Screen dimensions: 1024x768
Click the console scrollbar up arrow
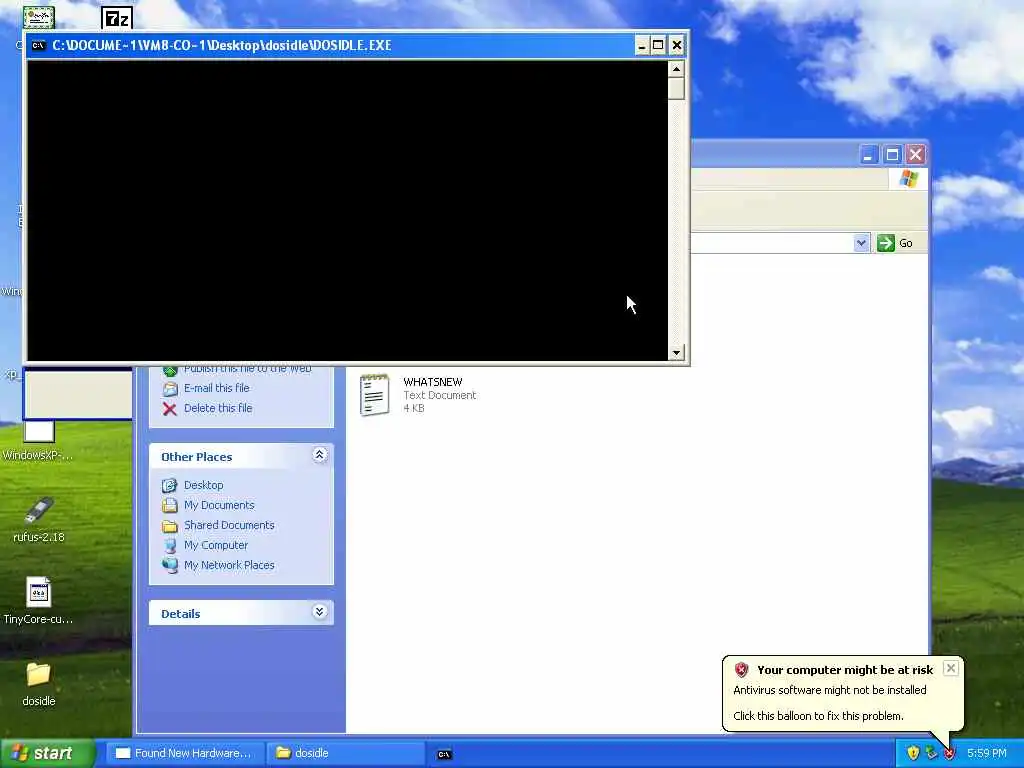coord(676,69)
